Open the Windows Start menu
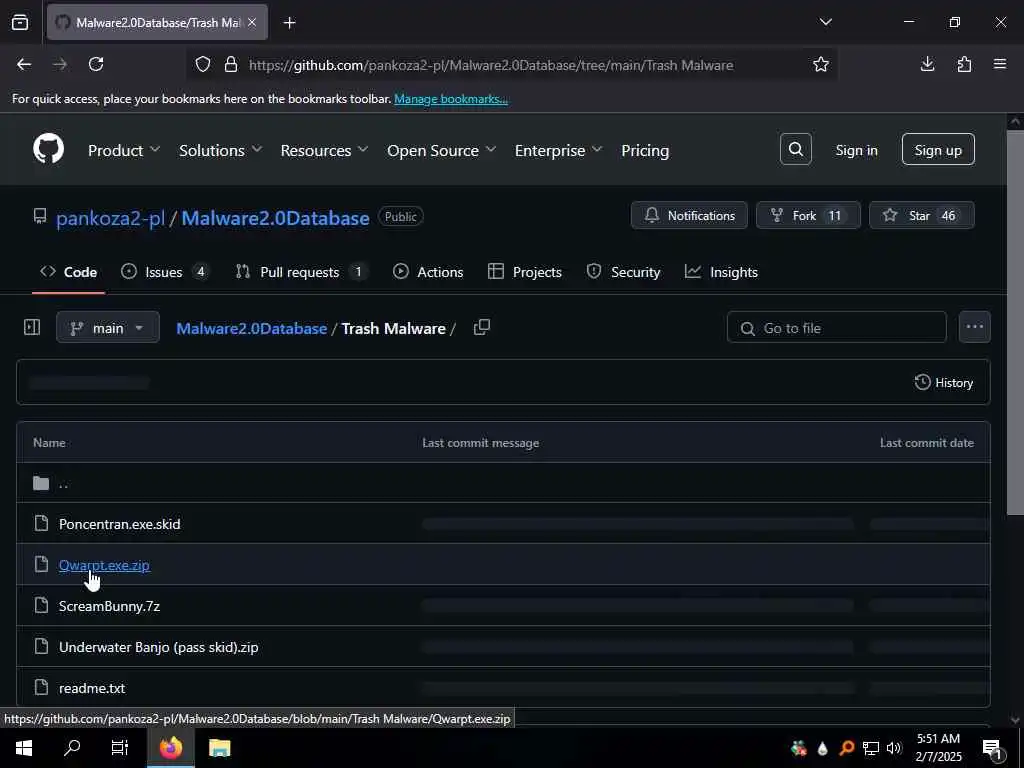The width and height of the screenshot is (1024, 768). (24, 748)
